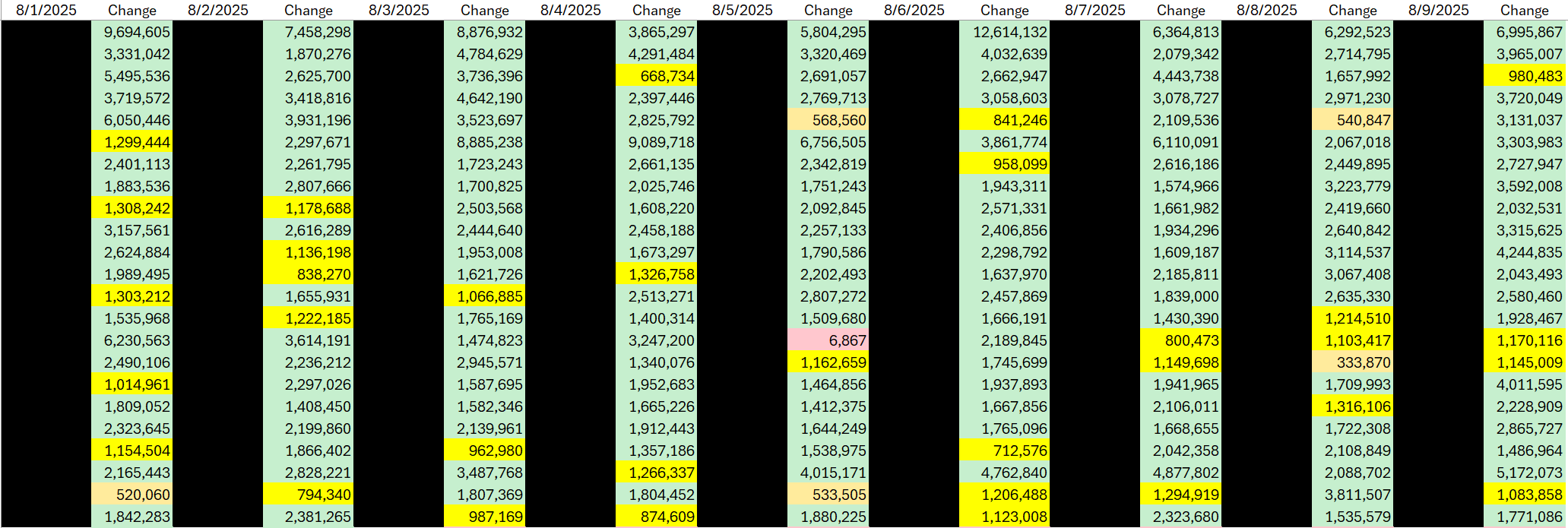Click cell showing 9,089,718
The width and height of the screenshot is (1568, 528).
(x=656, y=142)
